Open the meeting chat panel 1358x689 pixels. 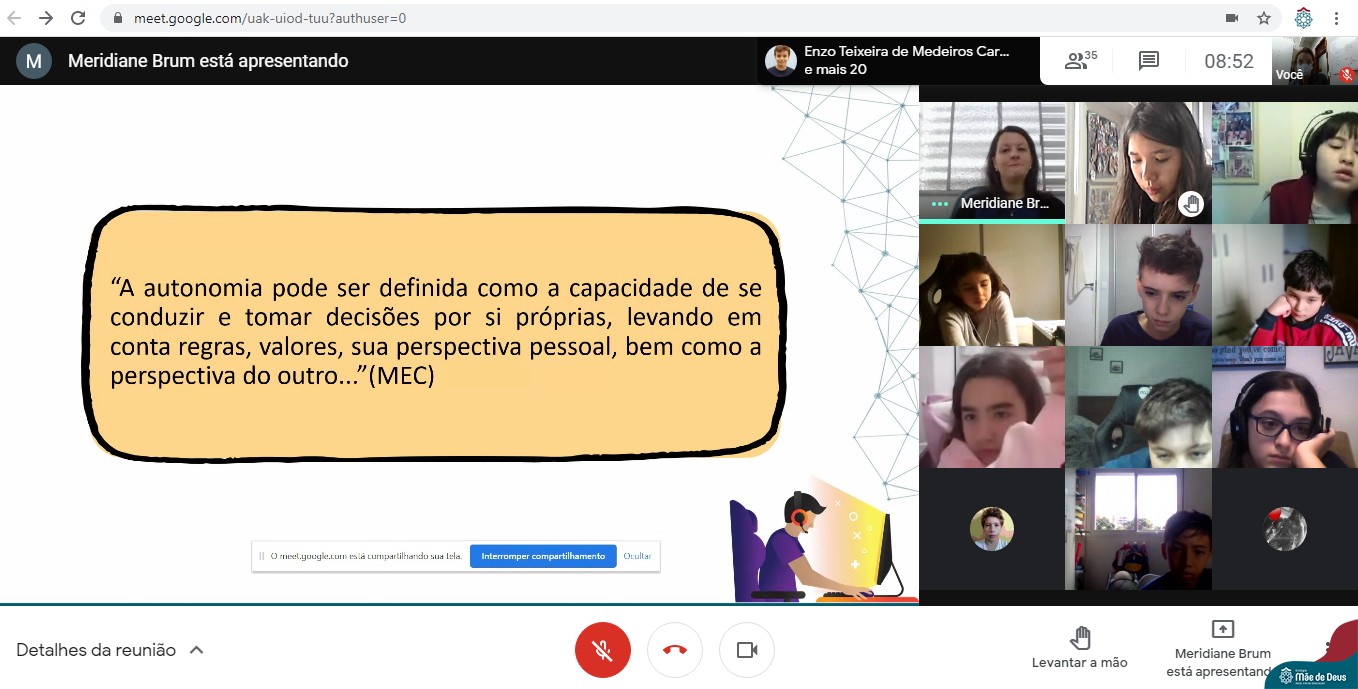1148,61
